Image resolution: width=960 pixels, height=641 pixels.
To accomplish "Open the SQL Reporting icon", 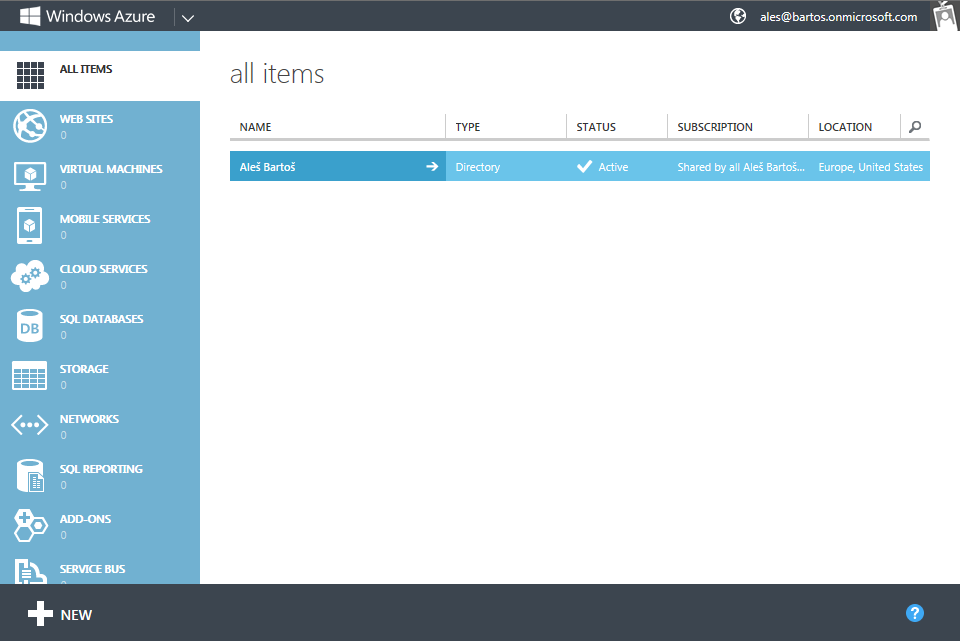I will click(x=31, y=476).
